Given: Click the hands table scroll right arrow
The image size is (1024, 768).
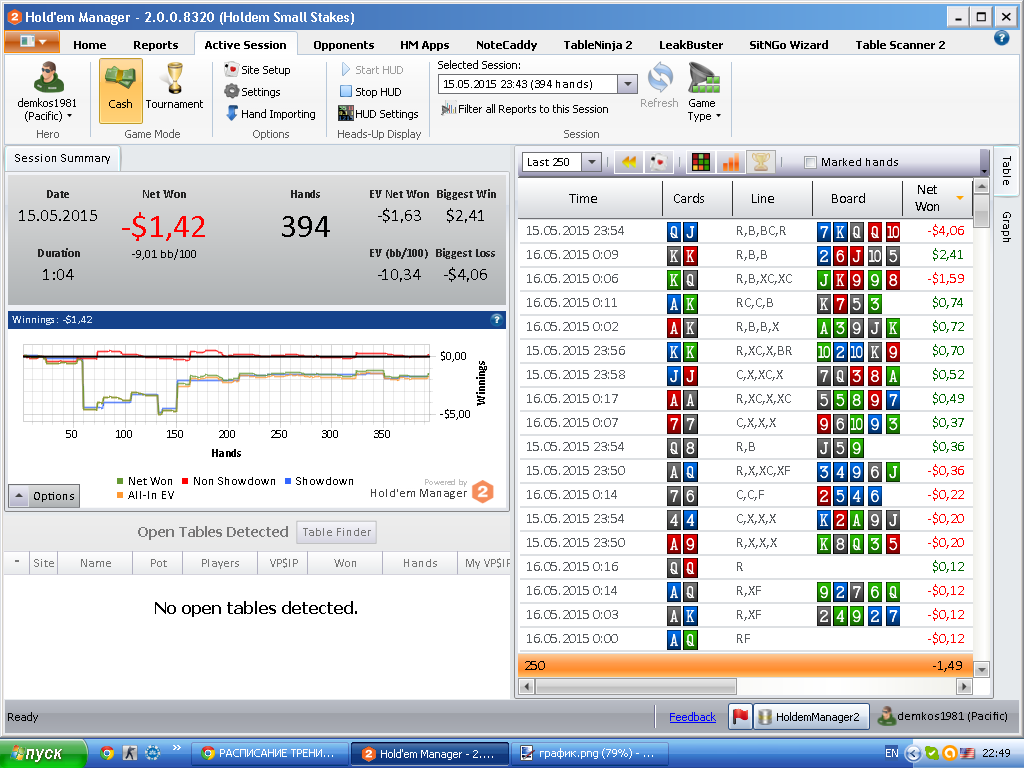Looking at the screenshot, I should (x=964, y=686).
